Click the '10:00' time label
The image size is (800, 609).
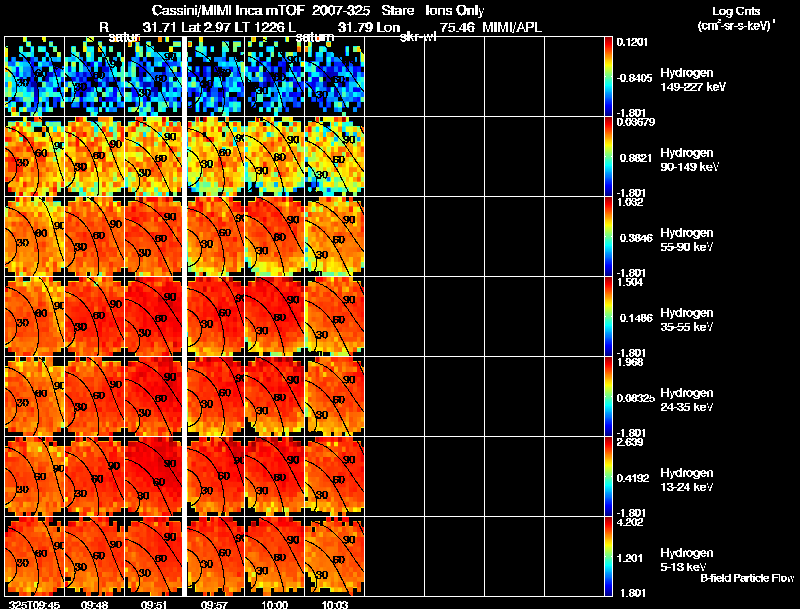[x=274, y=605]
